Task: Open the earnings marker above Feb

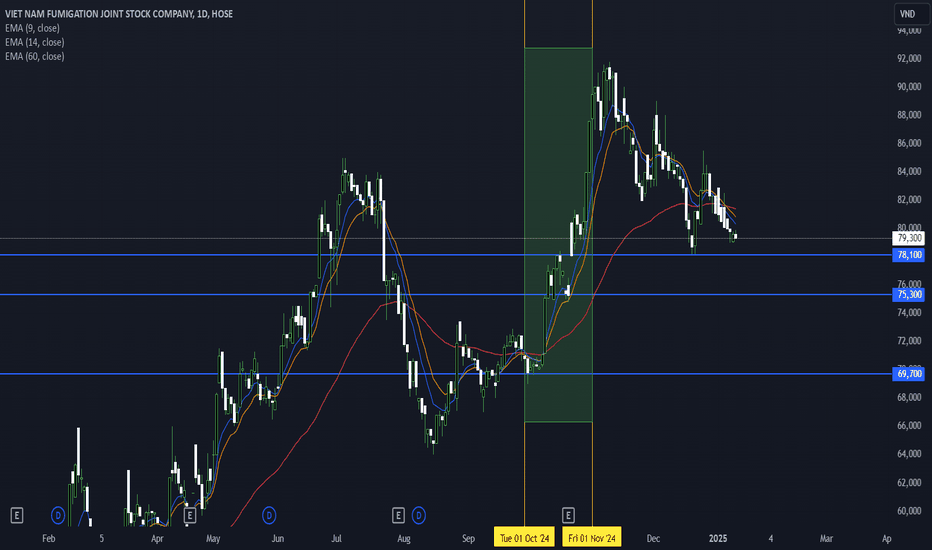Action: [17, 516]
